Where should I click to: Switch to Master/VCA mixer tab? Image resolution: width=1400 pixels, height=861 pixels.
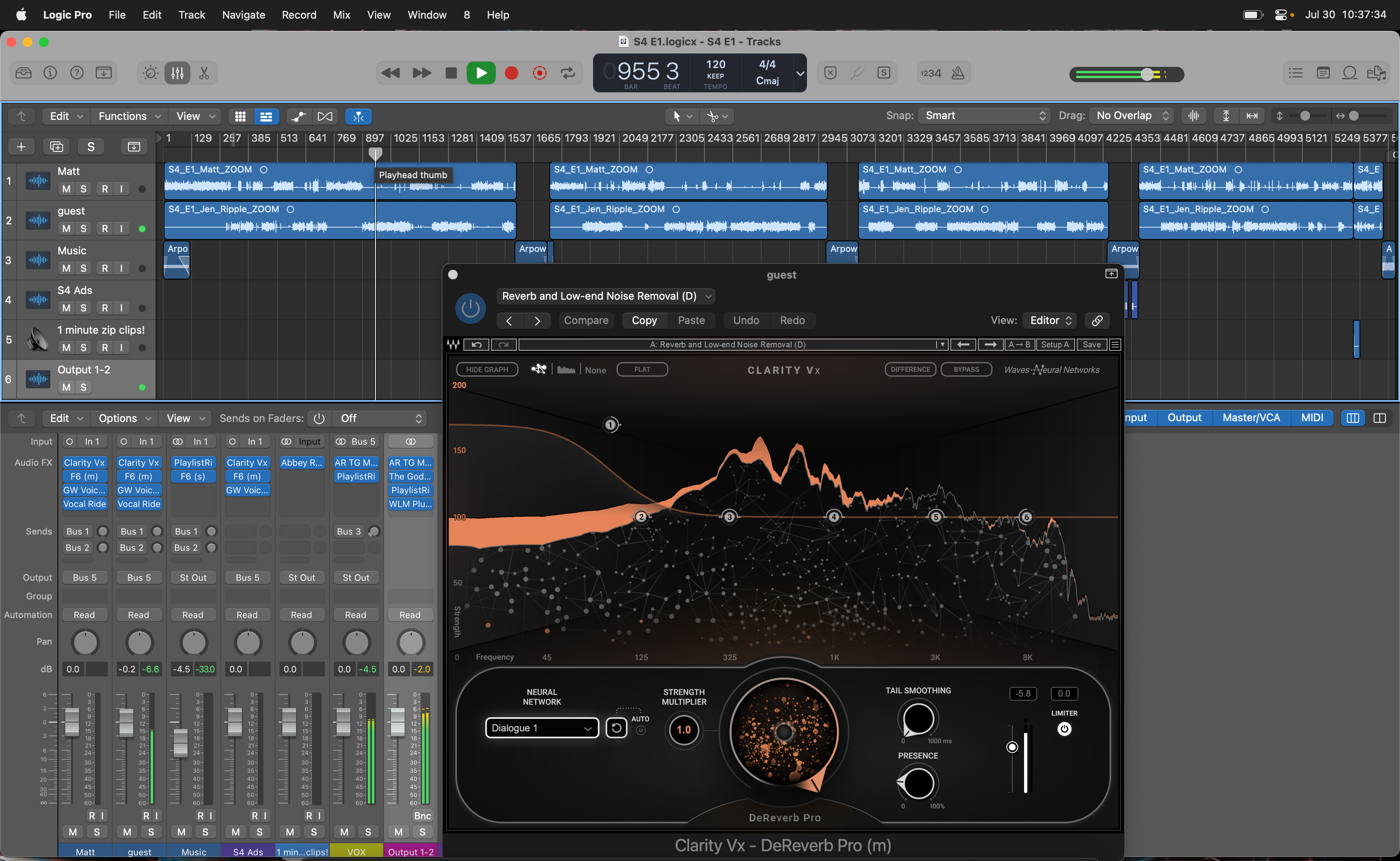point(1251,418)
